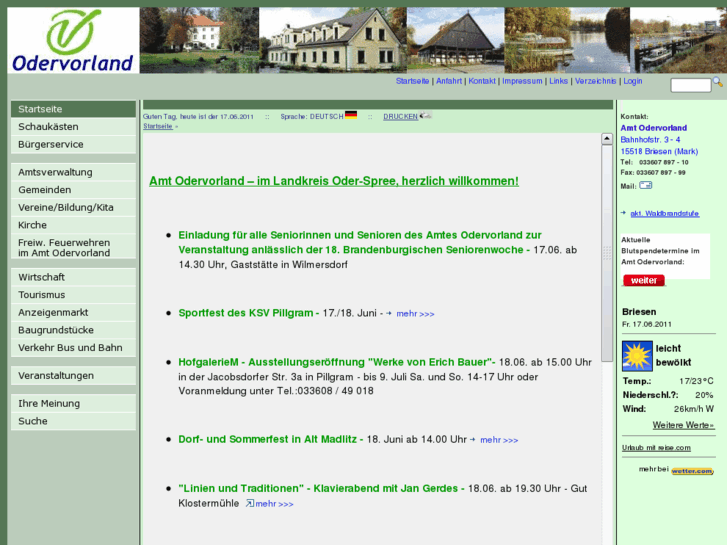Viewport: 727px width, 545px height.
Task: Click red weiter button for Blutspendetermine
Action: (644, 280)
